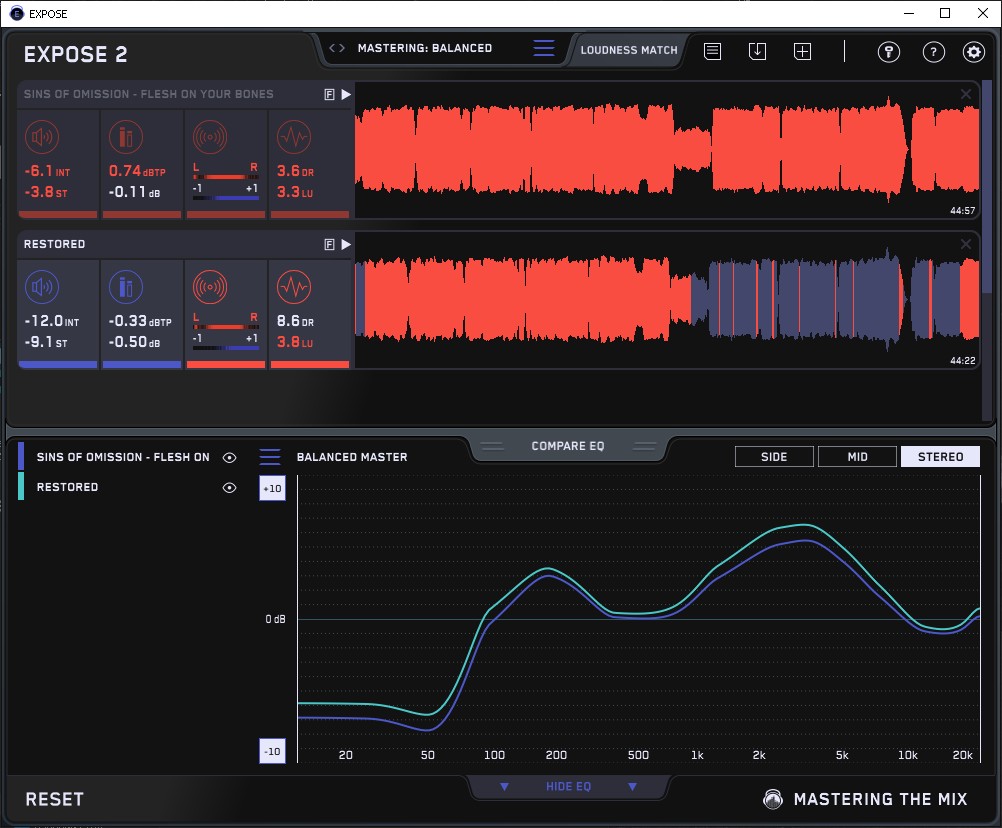Click the loudness icon for Restored track
This screenshot has height=828, width=1002.
(42, 287)
